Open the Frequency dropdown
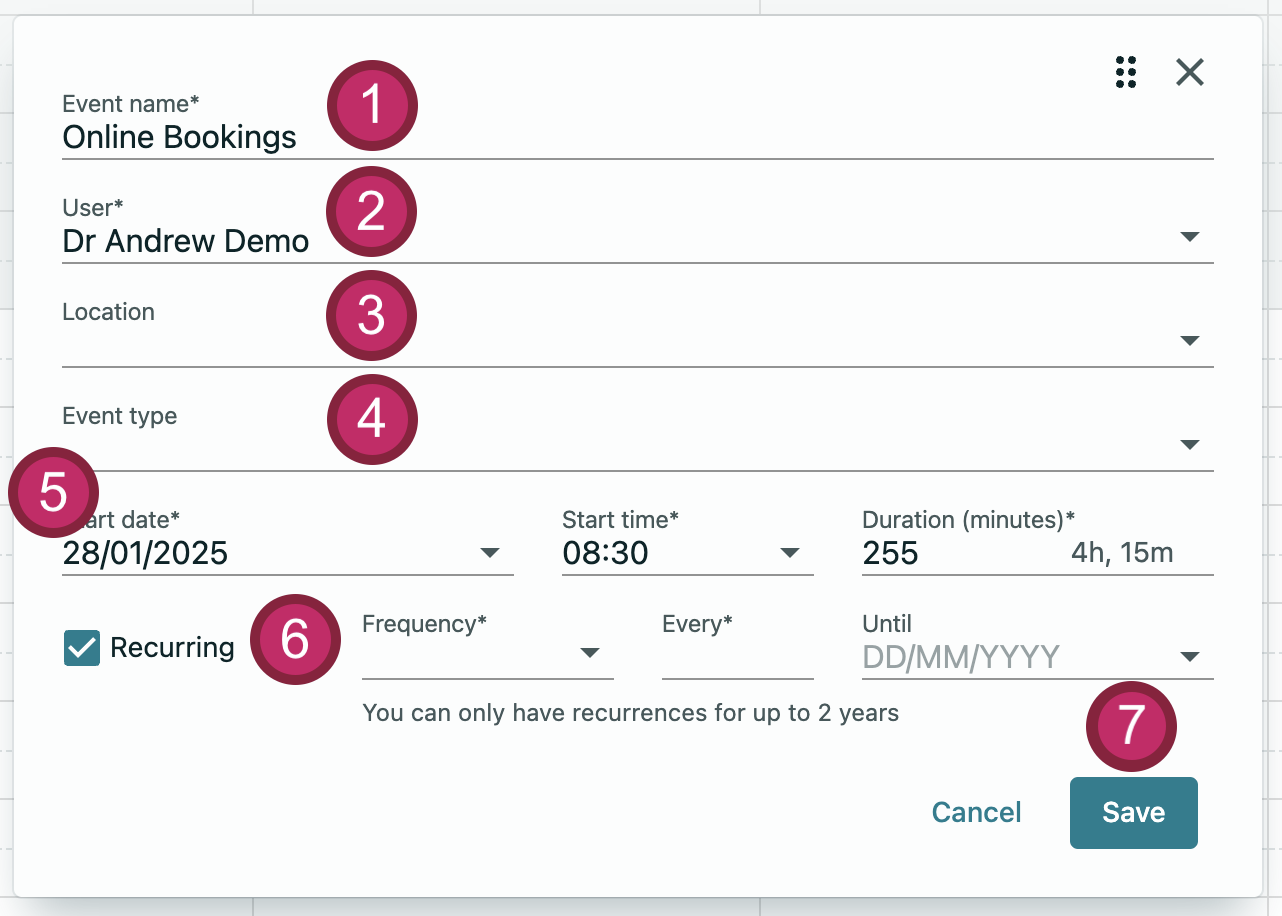Image resolution: width=1282 pixels, height=916 pixels. click(x=590, y=654)
